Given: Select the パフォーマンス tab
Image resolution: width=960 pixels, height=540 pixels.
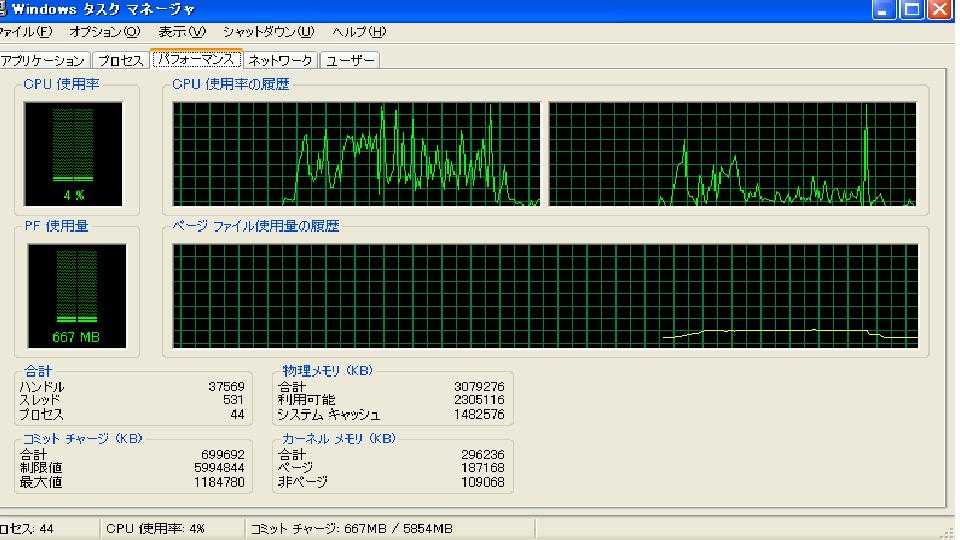Looking at the screenshot, I should point(196,59).
